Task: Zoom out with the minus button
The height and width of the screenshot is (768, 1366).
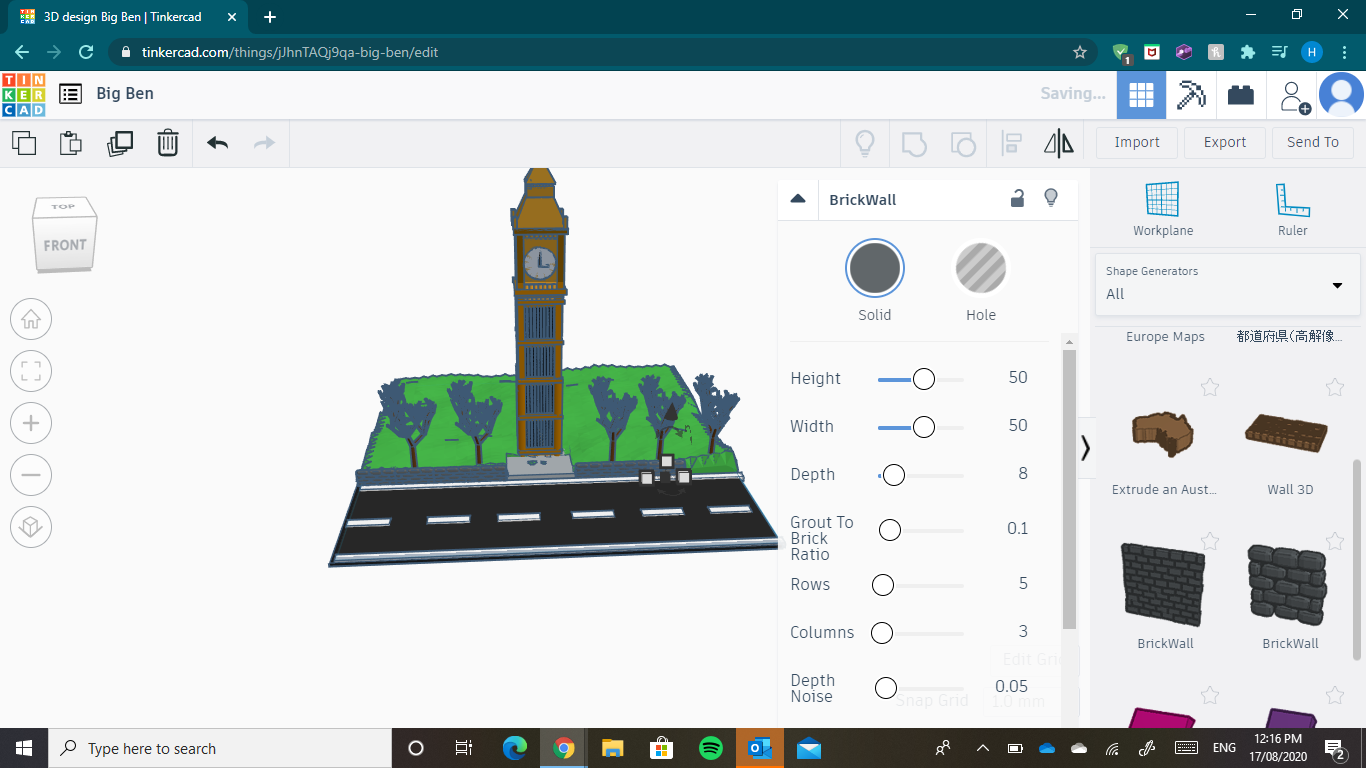Action: (x=31, y=475)
